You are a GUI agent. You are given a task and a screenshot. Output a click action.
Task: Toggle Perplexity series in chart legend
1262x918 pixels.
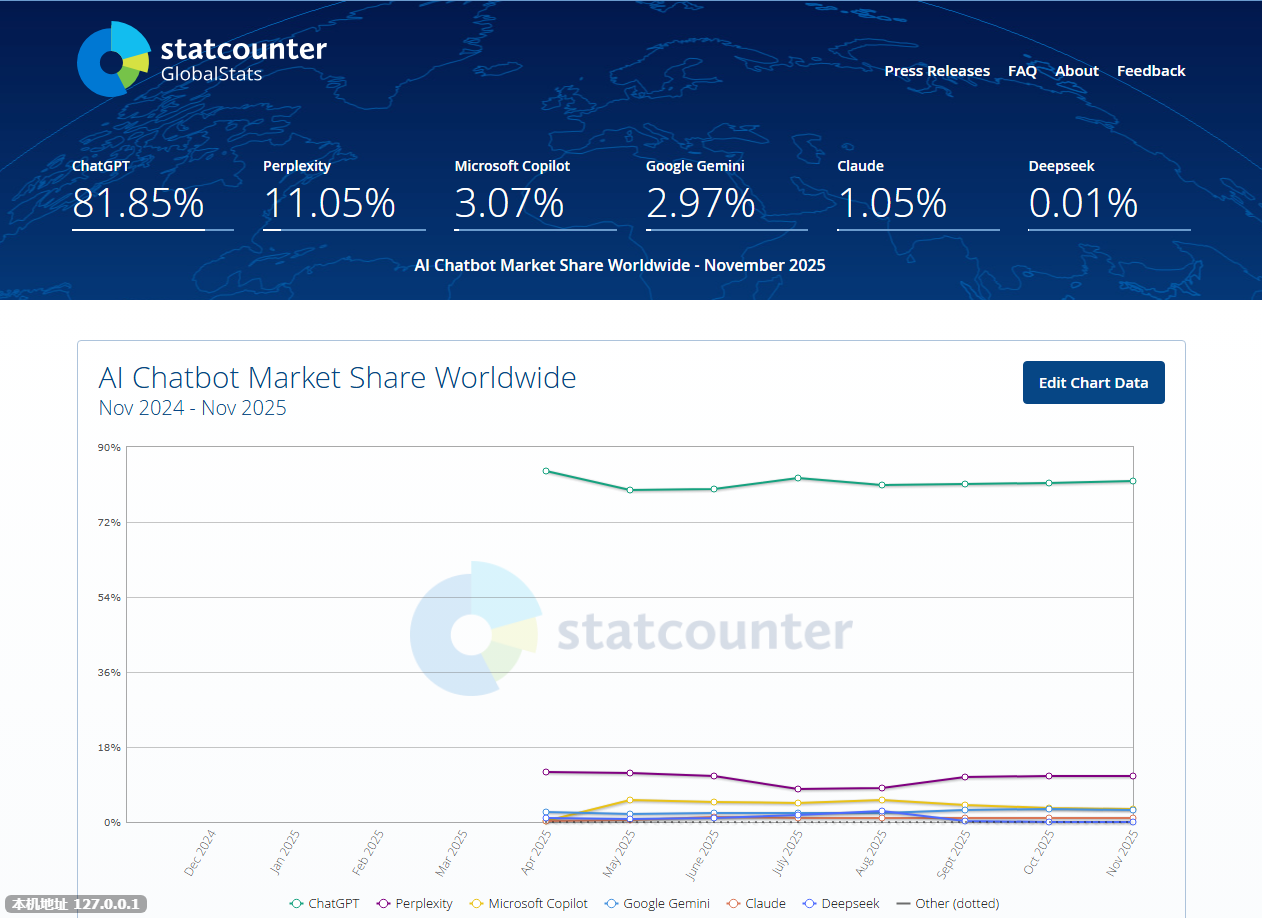click(x=414, y=903)
